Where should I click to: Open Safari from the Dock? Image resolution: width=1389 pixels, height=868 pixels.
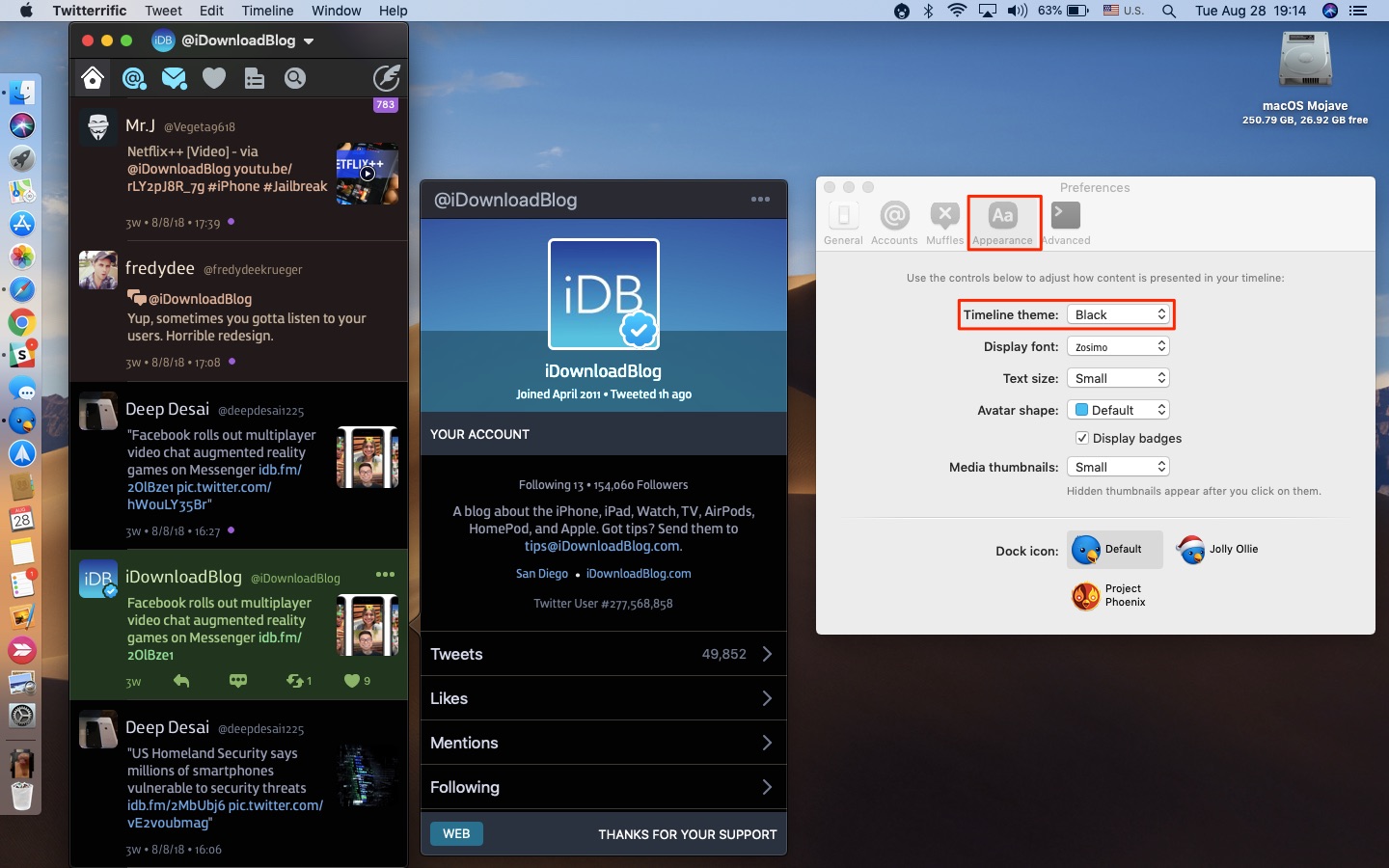point(21,289)
